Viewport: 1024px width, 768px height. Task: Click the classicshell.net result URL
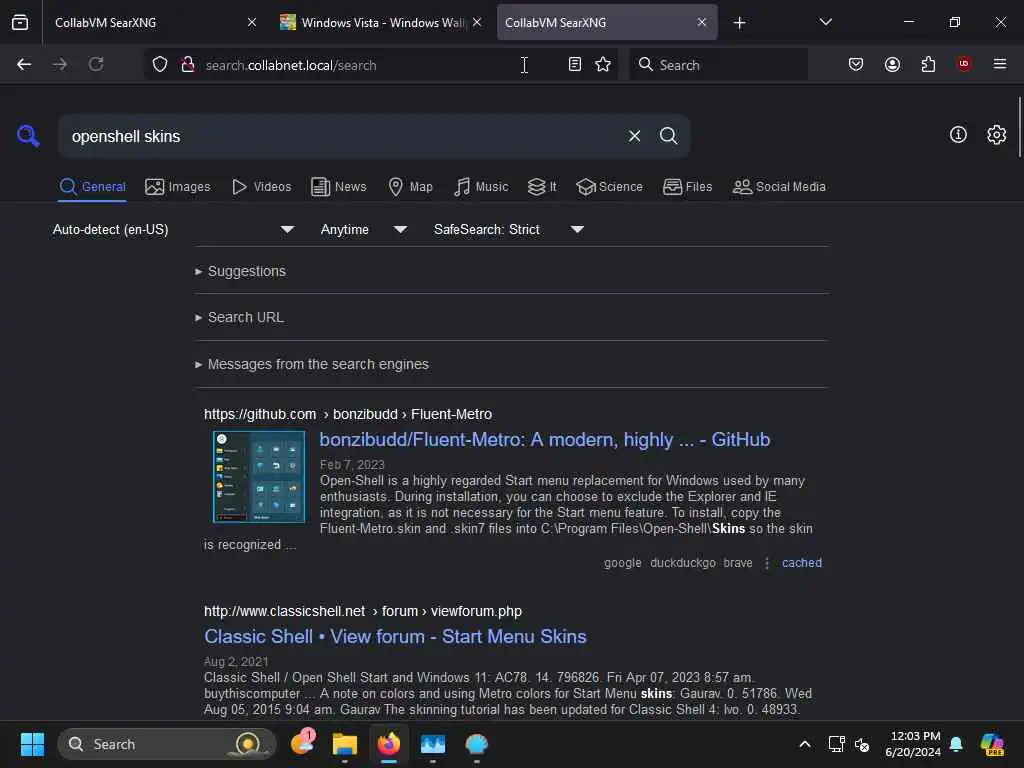click(362, 611)
